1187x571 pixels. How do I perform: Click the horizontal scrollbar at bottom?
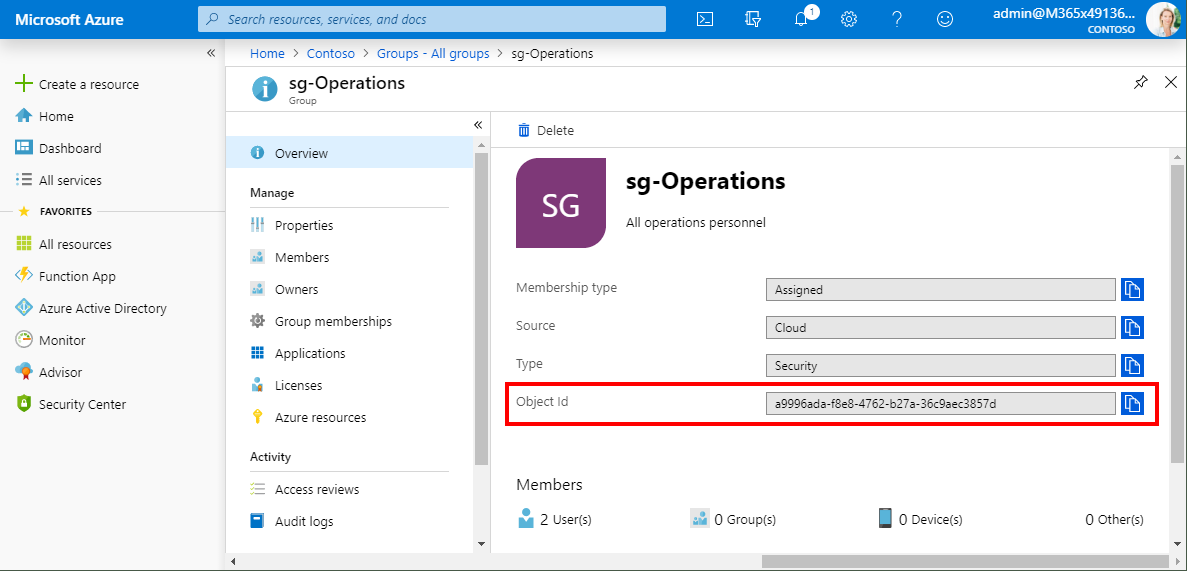(700, 561)
